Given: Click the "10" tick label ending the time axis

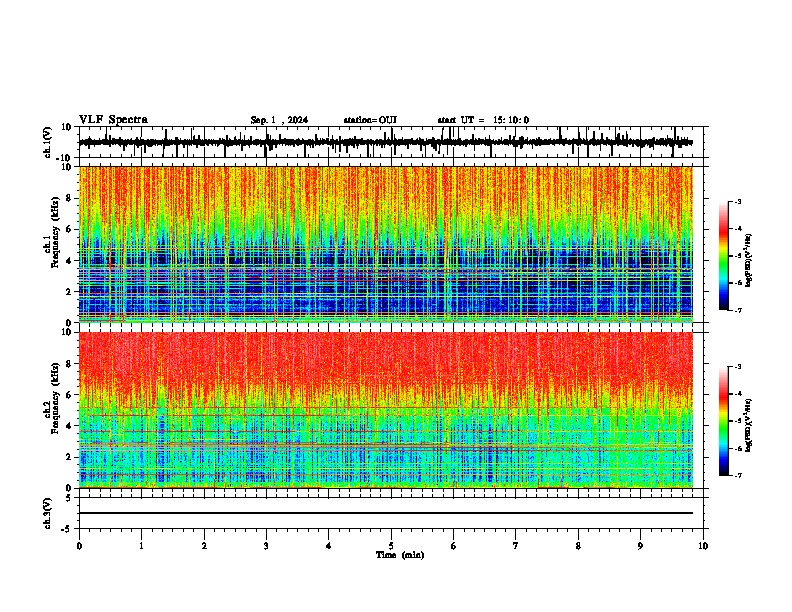Looking at the screenshot, I should click(703, 546).
